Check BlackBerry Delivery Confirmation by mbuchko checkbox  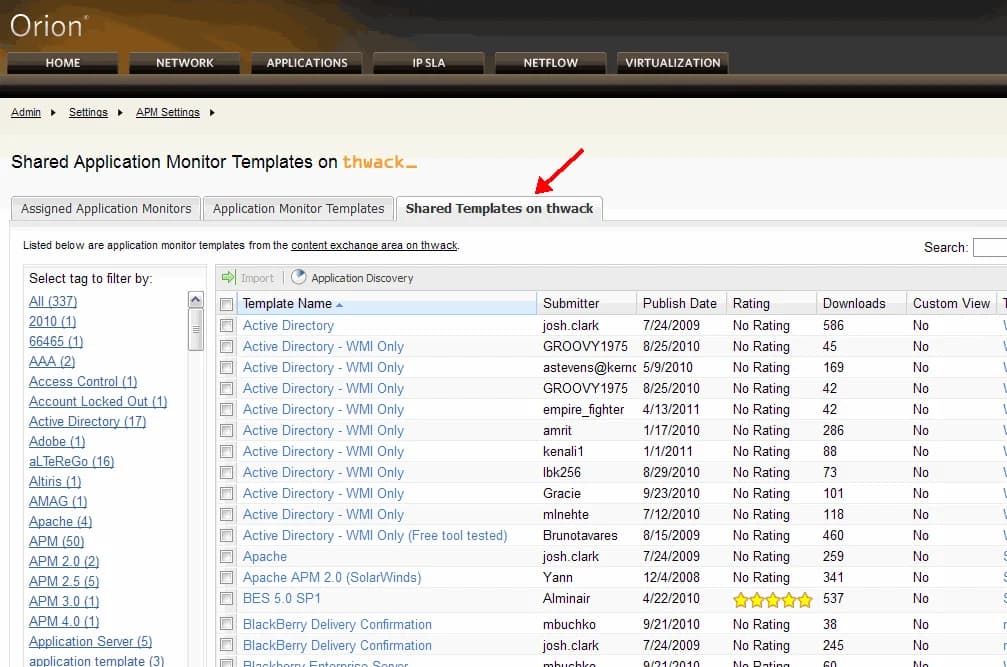tap(226, 624)
